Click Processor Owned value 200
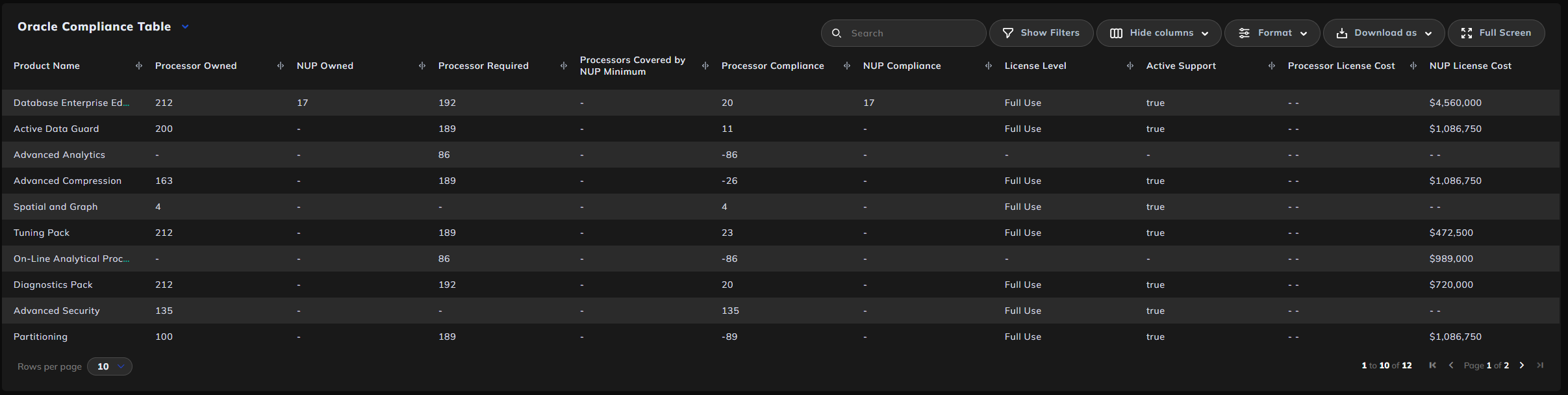 [x=164, y=129]
